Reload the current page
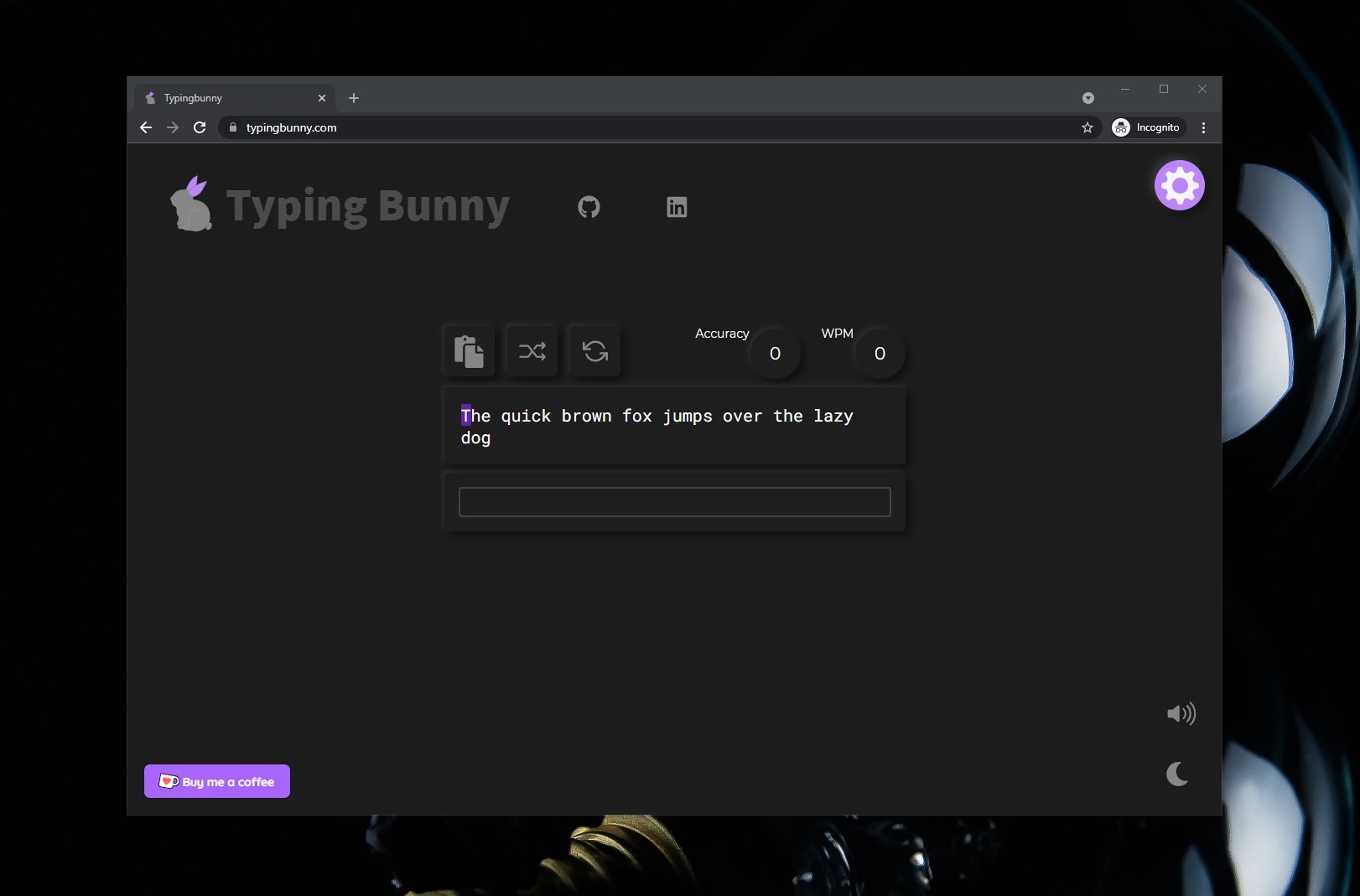Image resolution: width=1360 pixels, height=896 pixels. 200,127
